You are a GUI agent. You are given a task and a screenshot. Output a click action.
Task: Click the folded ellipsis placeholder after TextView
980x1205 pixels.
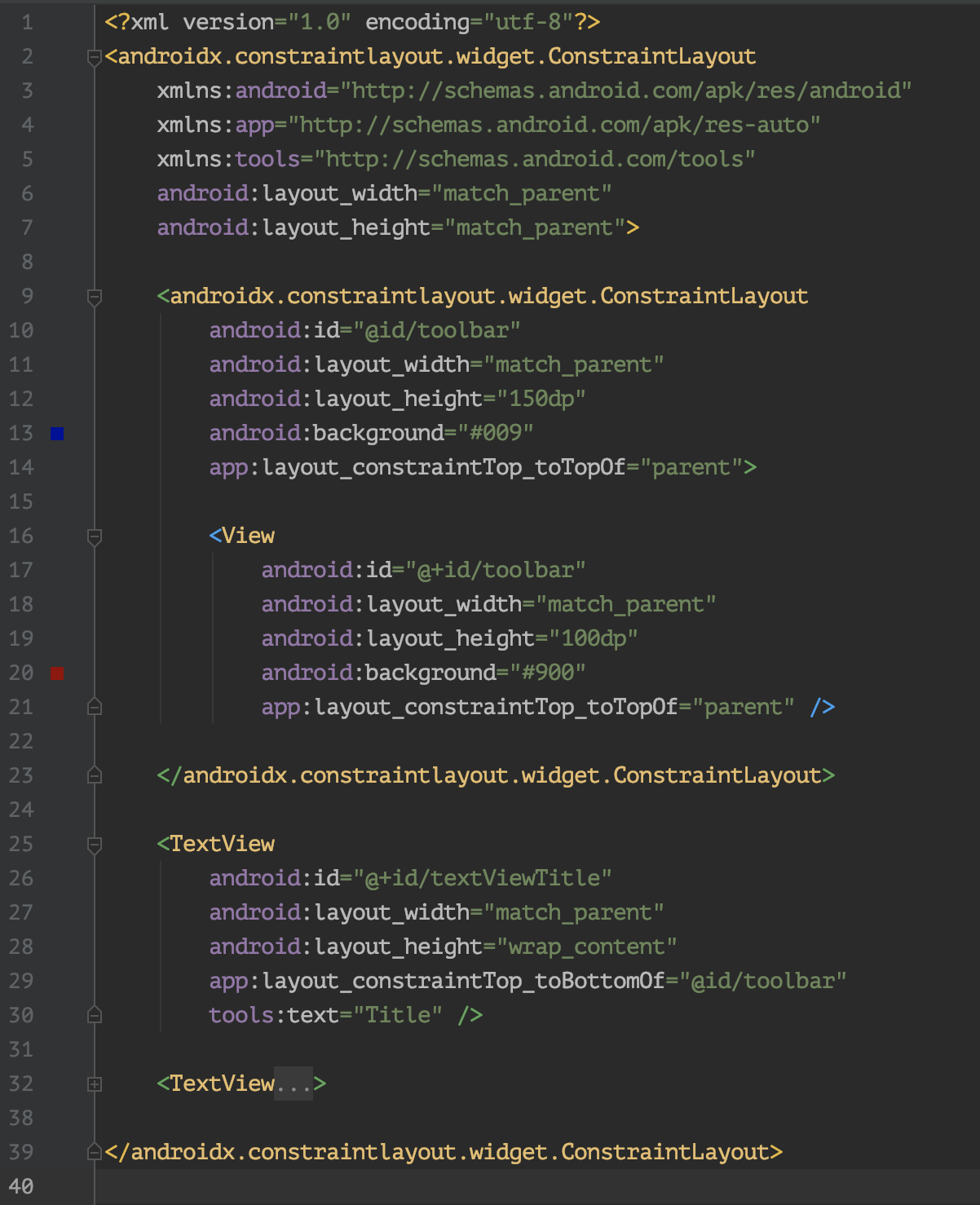tap(294, 1084)
